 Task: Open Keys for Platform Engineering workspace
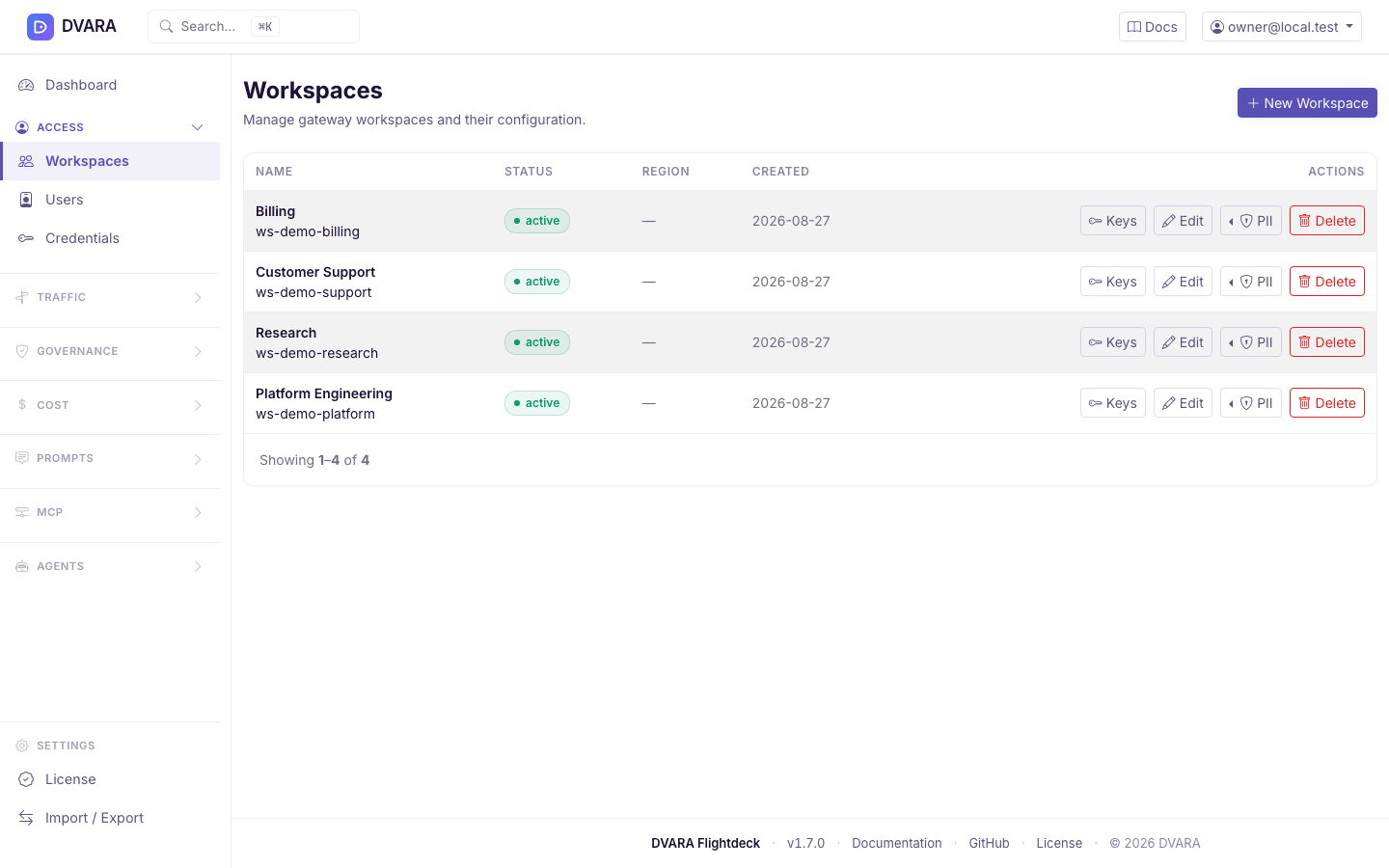(1112, 403)
